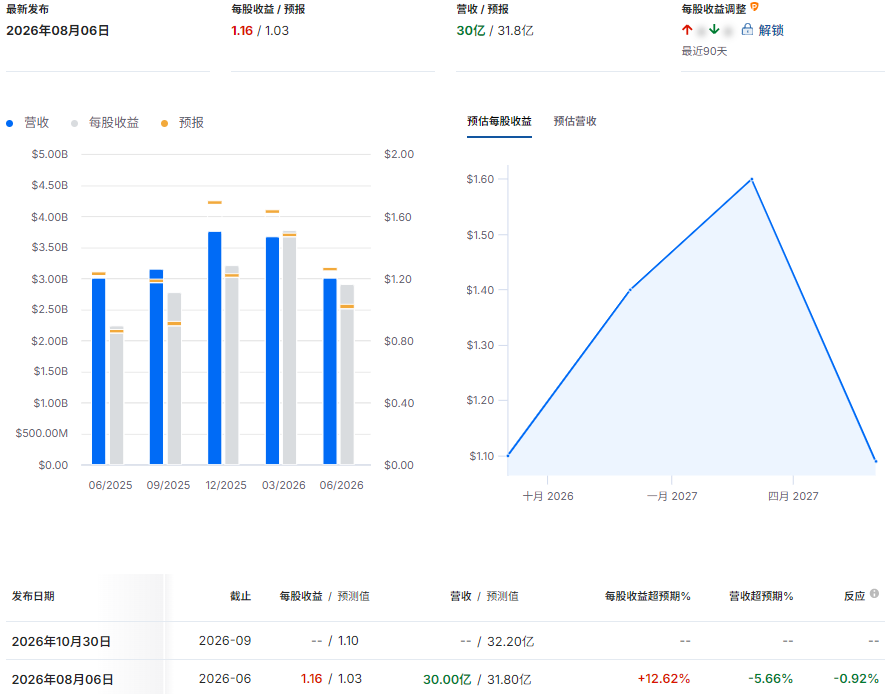Switch to the 预估营收 tab
This screenshot has height=694, width=890.
tap(575, 121)
